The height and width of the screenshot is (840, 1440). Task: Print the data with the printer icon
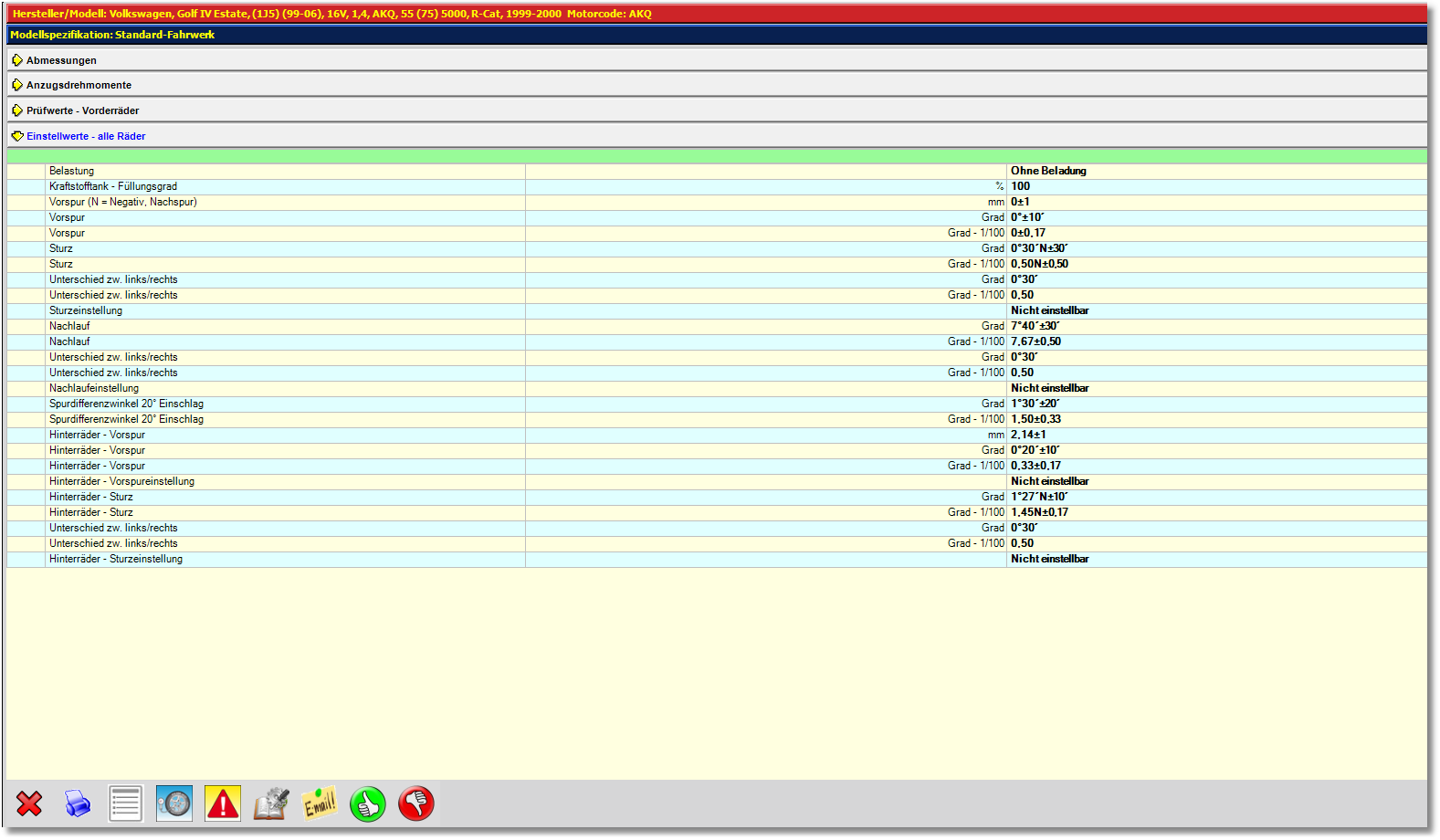tap(78, 803)
